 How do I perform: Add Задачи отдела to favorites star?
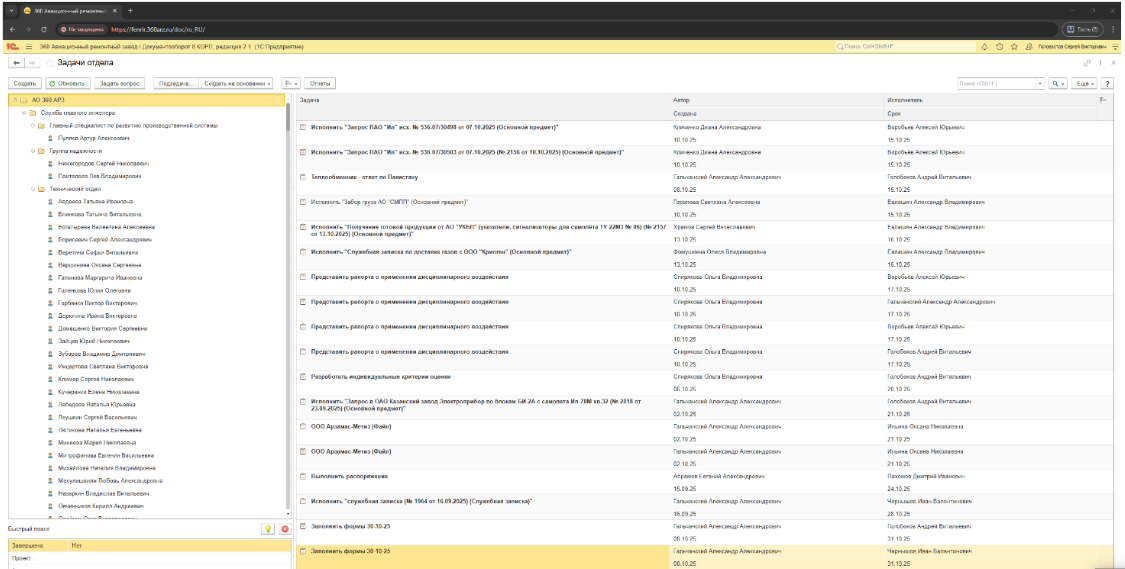coord(49,63)
